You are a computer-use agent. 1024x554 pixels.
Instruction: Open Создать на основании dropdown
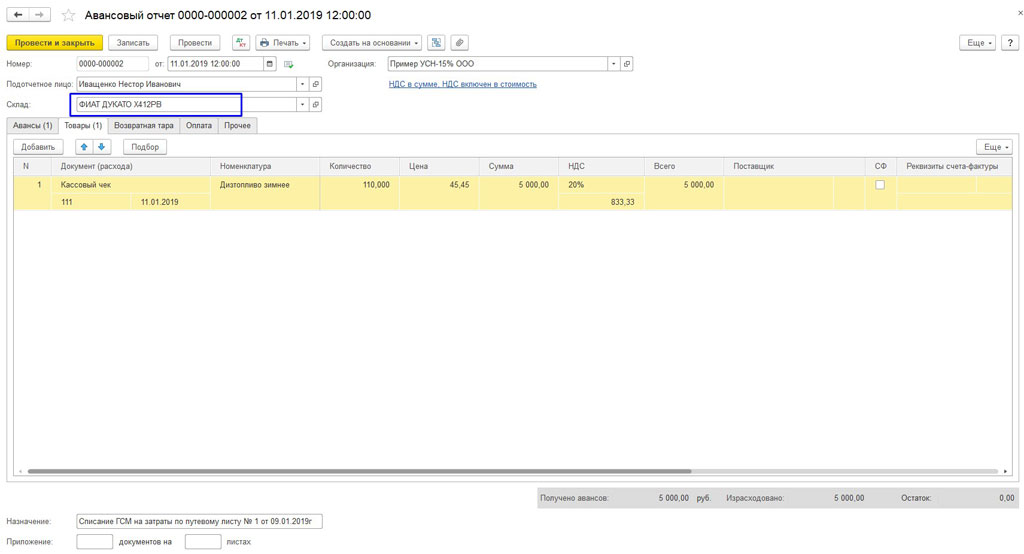(x=372, y=42)
